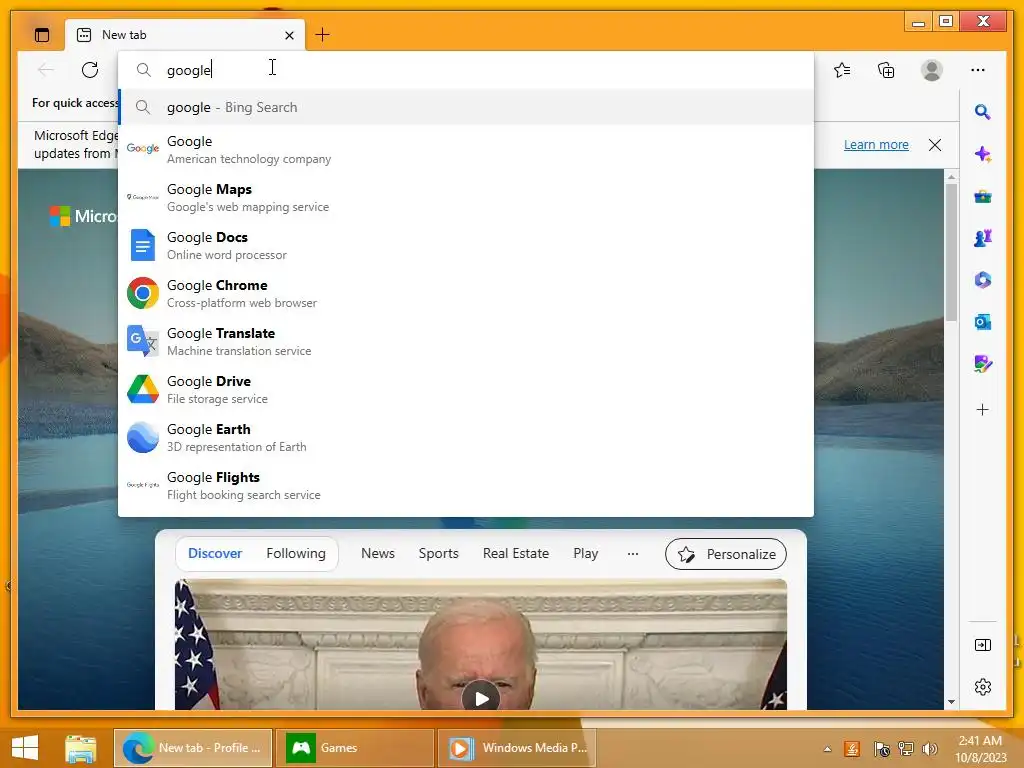Close the New tab tab
The width and height of the screenshot is (1024, 768).
click(289, 35)
